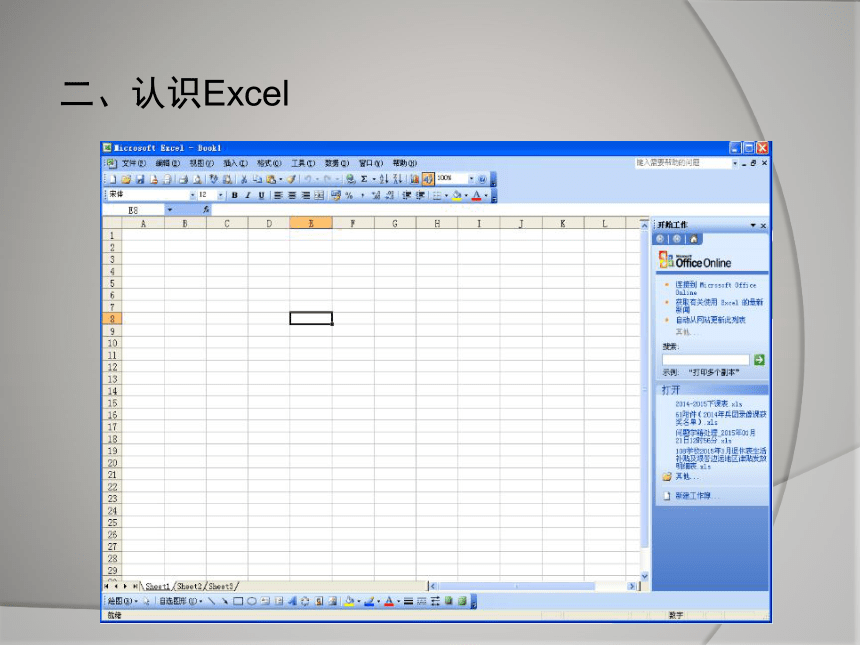Click the AutoSum sigma icon
The height and width of the screenshot is (645, 860).
(x=364, y=179)
